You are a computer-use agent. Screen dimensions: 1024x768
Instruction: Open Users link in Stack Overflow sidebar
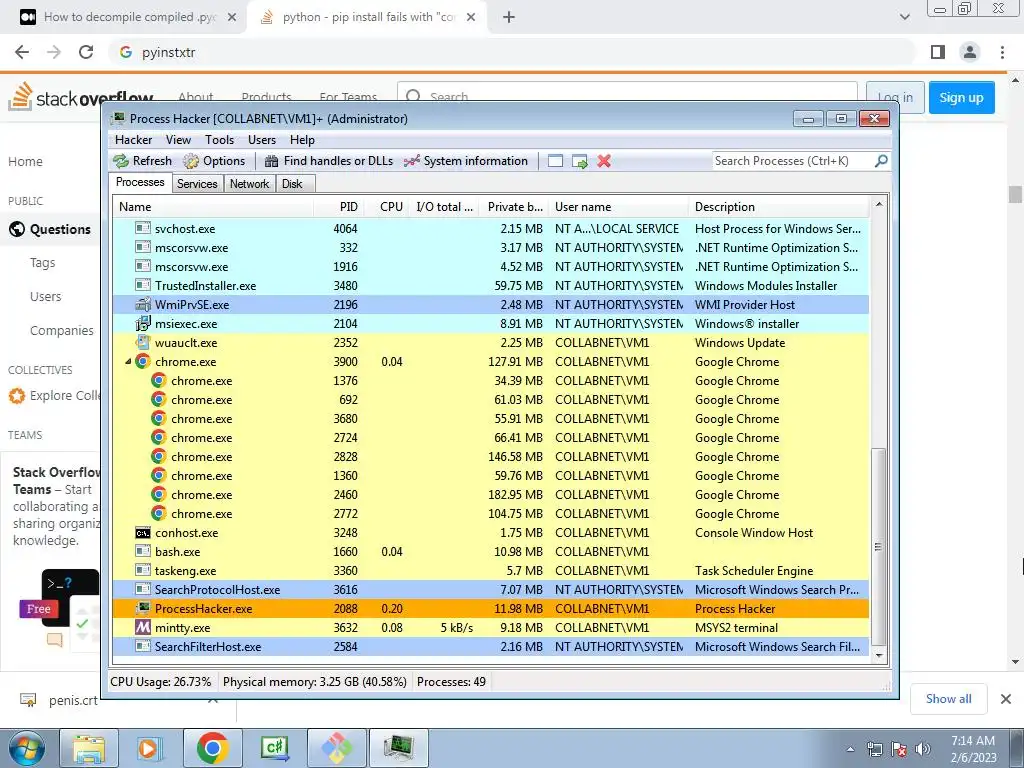pyautogui.click(x=46, y=296)
